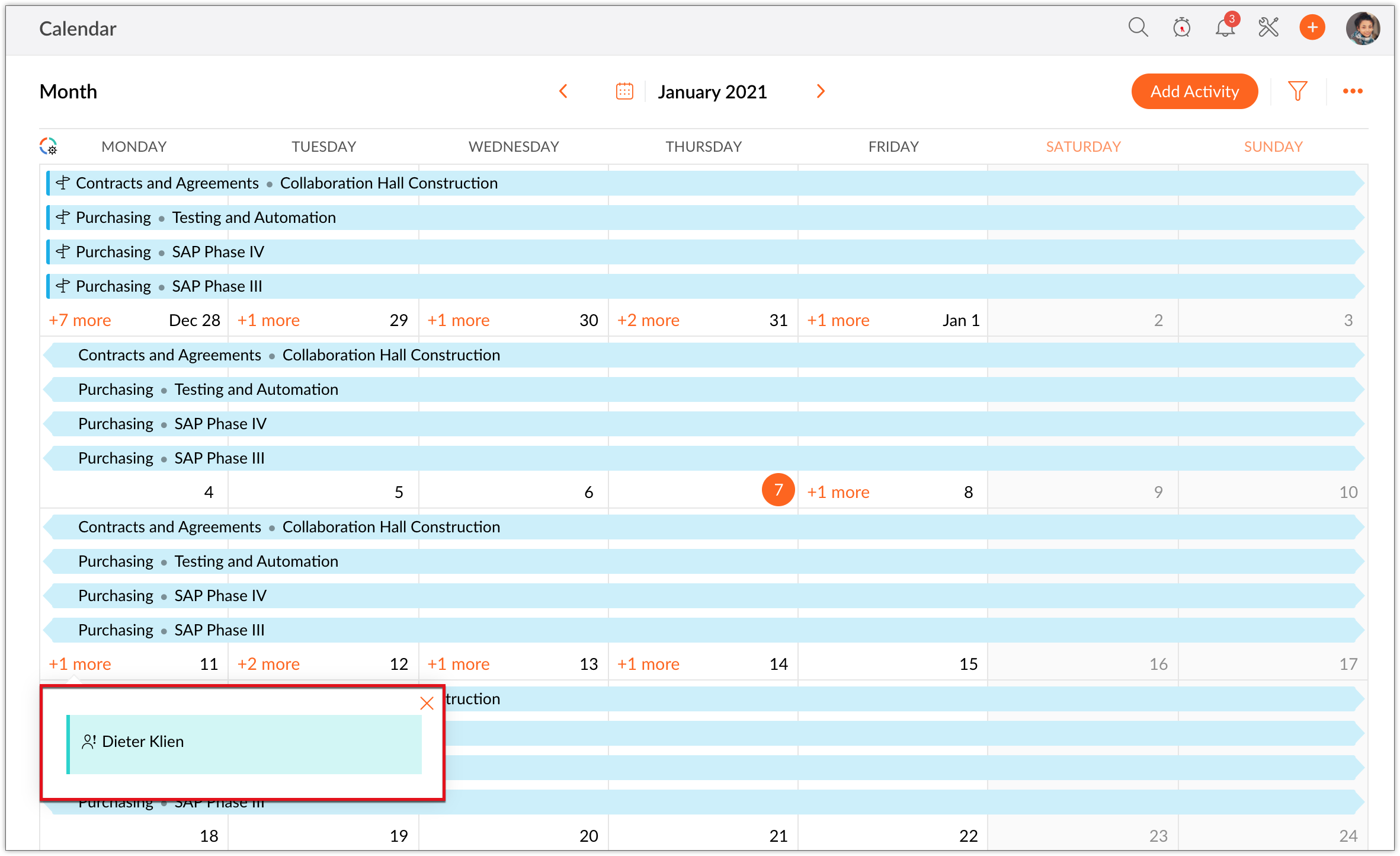This screenshot has height=856, width=1400.
Task: Expand +2 more on Dec 31
Action: [648, 320]
